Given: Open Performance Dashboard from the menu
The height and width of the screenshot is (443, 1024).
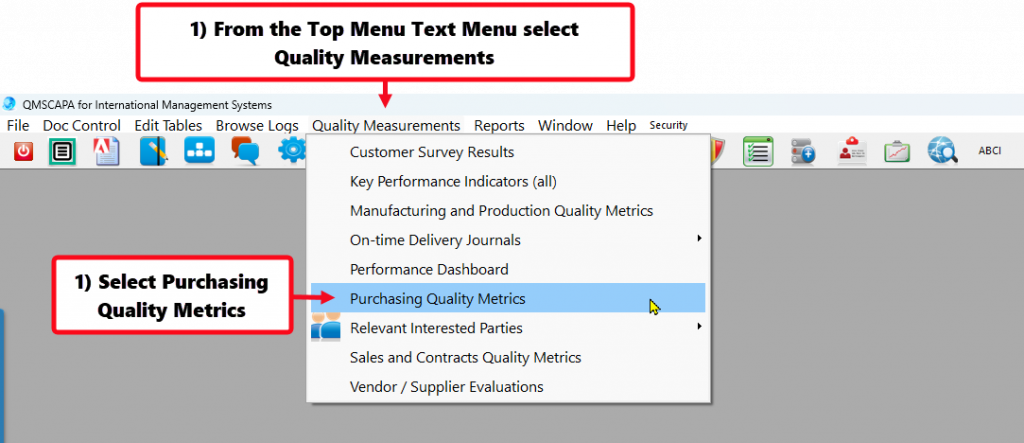Looking at the screenshot, I should point(429,269).
